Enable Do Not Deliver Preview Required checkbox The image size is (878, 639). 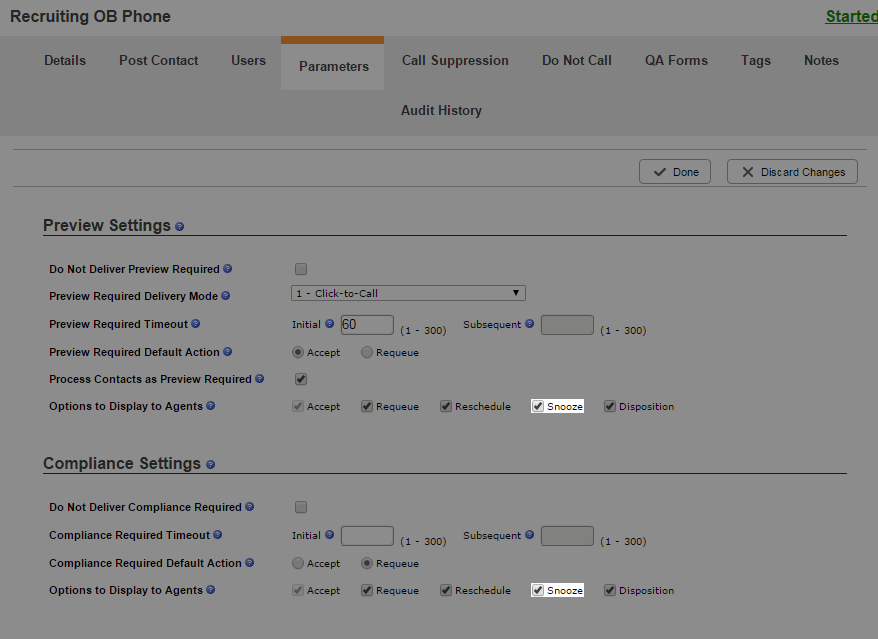(301, 269)
